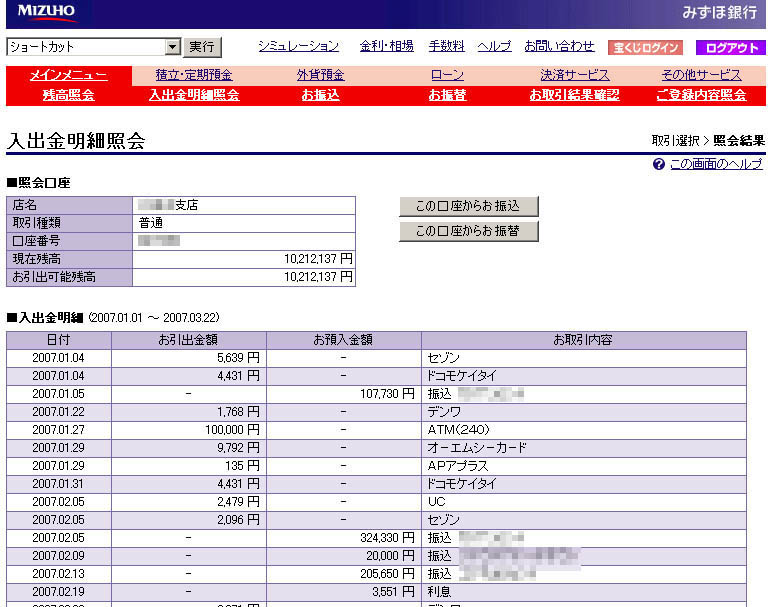The height and width of the screenshot is (607, 769).
Task: Open the お問い合わせ link
Action: coord(559,46)
